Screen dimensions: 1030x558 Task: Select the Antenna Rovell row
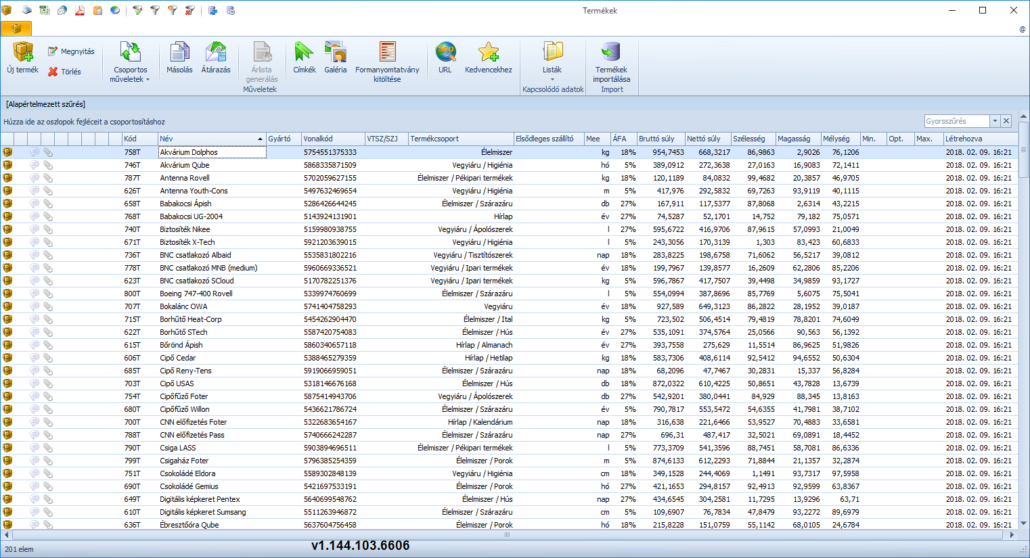[510, 177]
